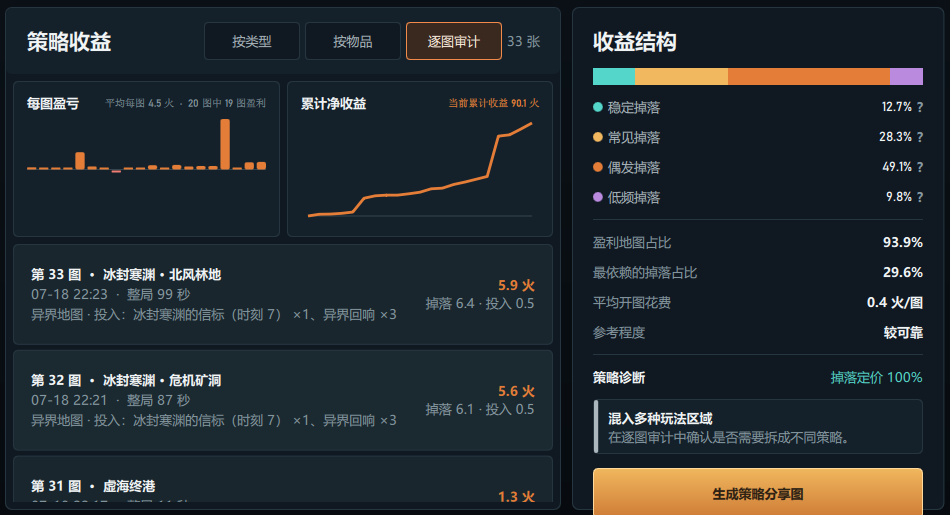
Task: Click the 1.3 火 profit value
Action: (x=516, y=497)
